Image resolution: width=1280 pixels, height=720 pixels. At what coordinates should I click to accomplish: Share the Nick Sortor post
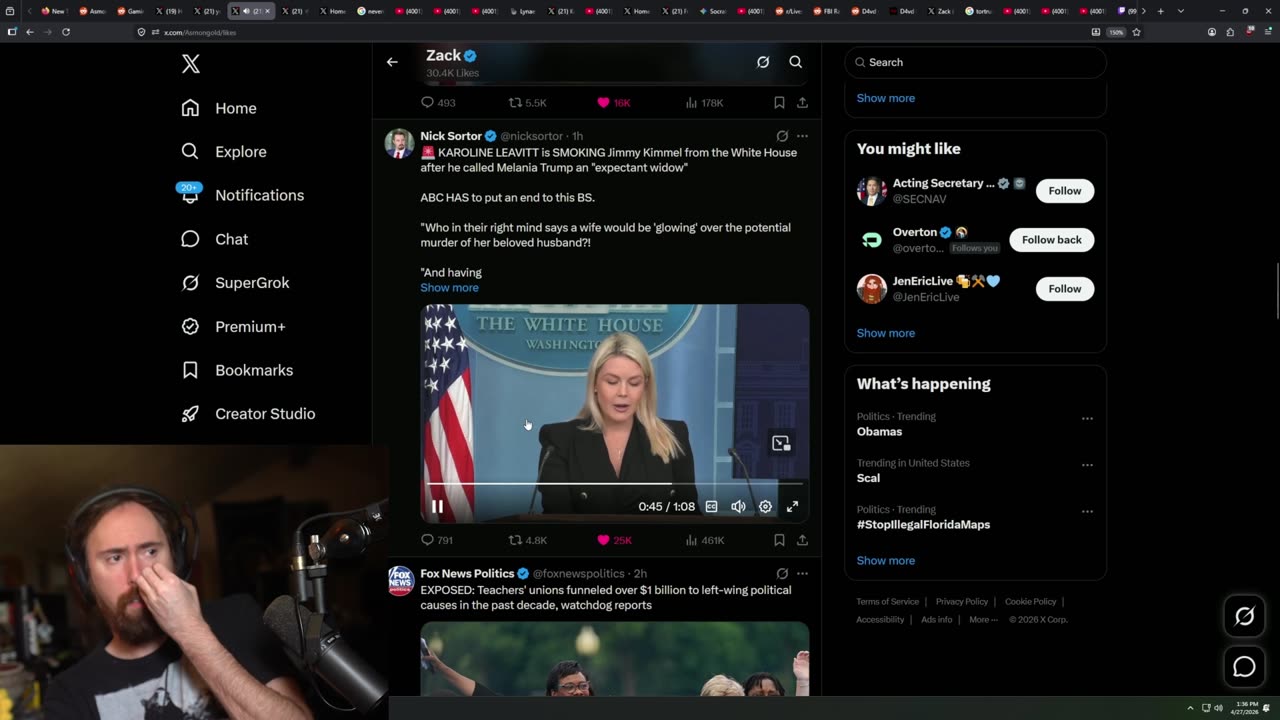point(802,540)
